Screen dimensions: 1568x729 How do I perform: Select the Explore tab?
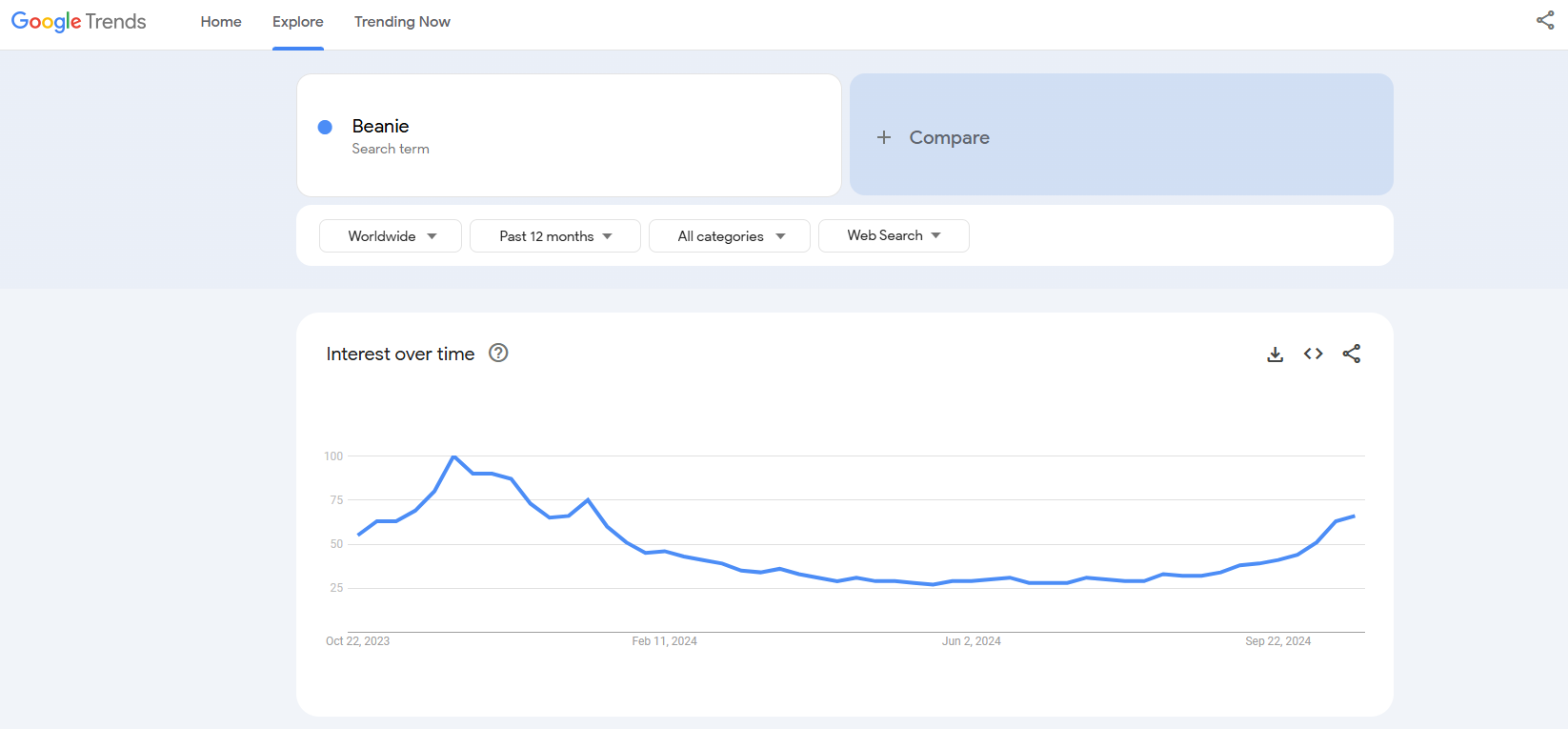(298, 22)
